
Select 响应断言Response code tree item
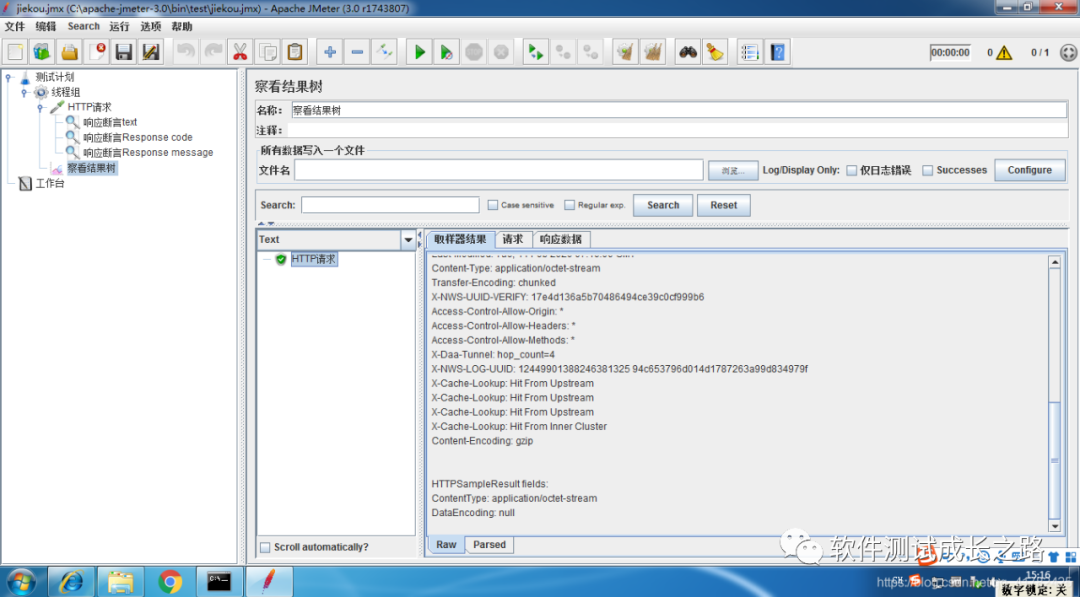[x=138, y=137]
